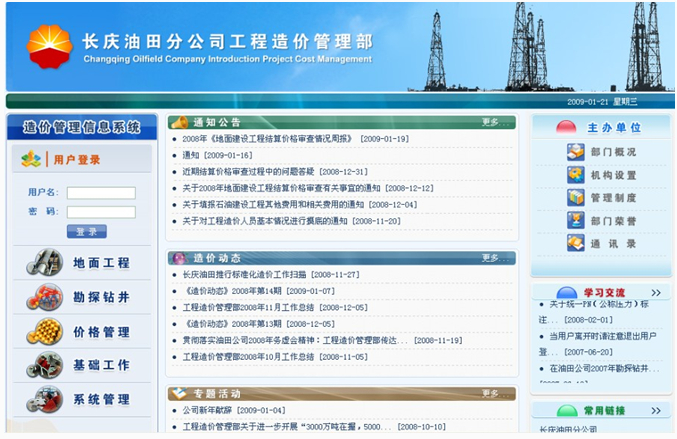Click the 地面工程 sidebar icon
This screenshot has width=677, height=439.
44,263
